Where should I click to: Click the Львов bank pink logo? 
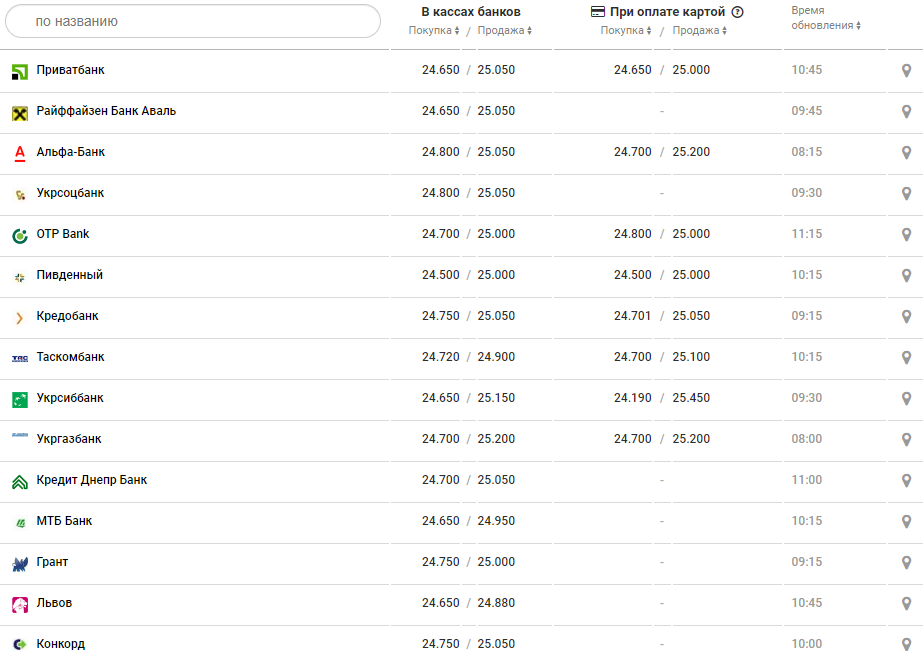pyautogui.click(x=19, y=604)
